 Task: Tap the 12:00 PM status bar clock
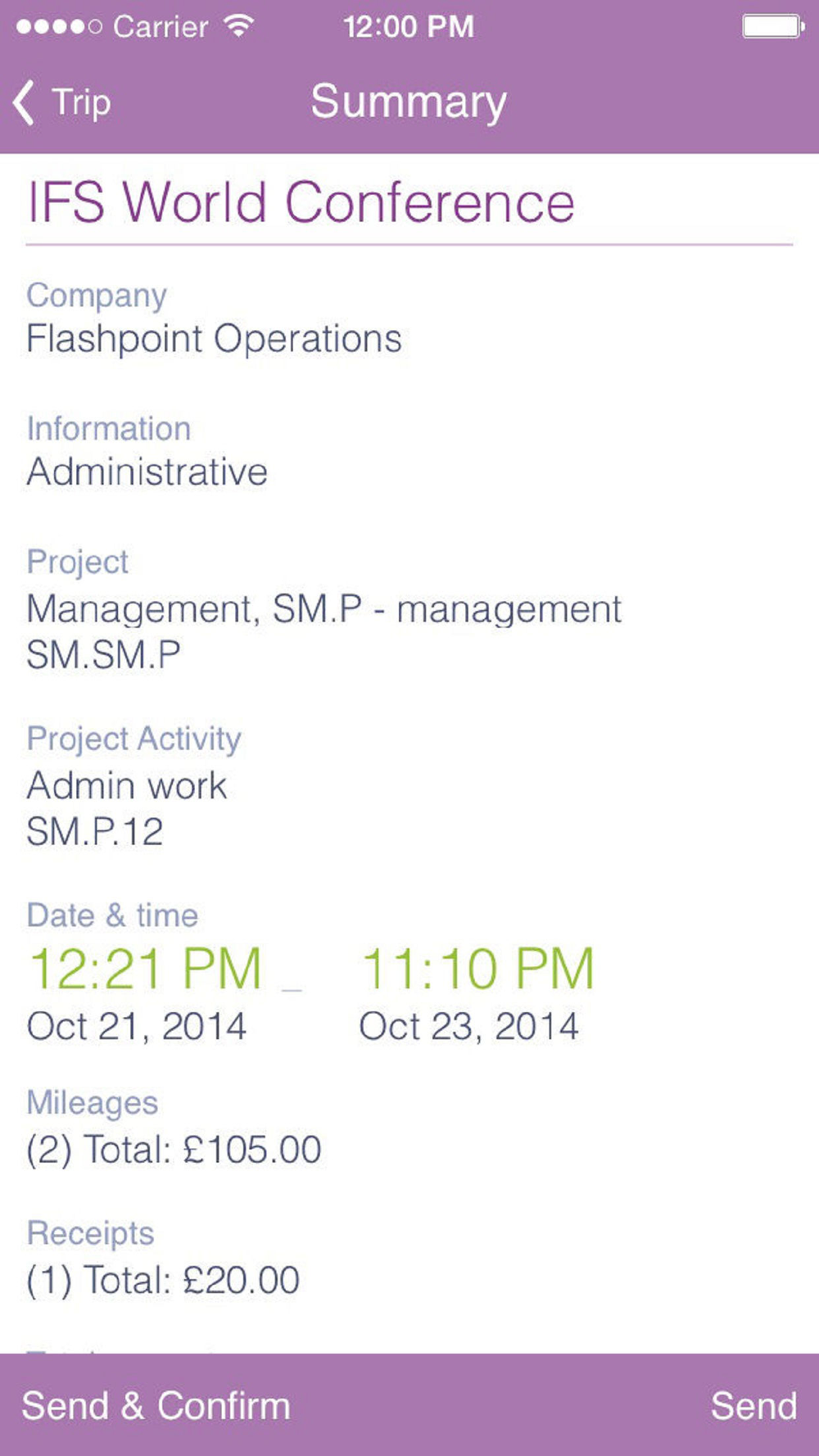[409, 26]
